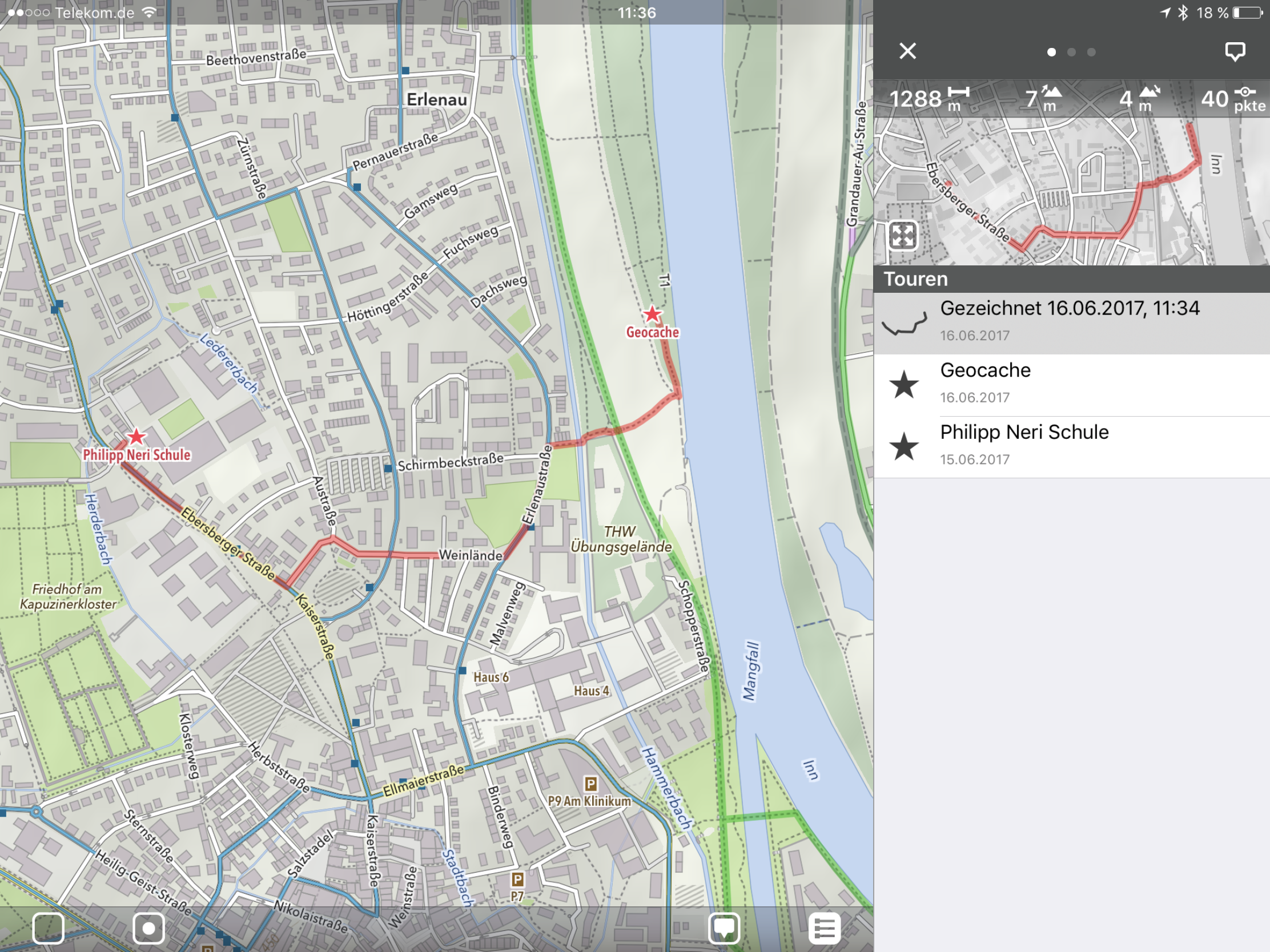The image size is (1270, 952).
Task: Tap the P9 Am Klinikum parking icon
Action: click(591, 783)
